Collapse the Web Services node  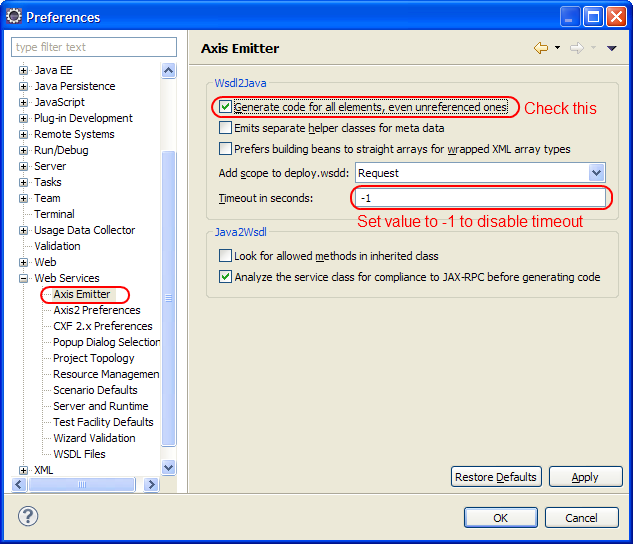pos(23,278)
